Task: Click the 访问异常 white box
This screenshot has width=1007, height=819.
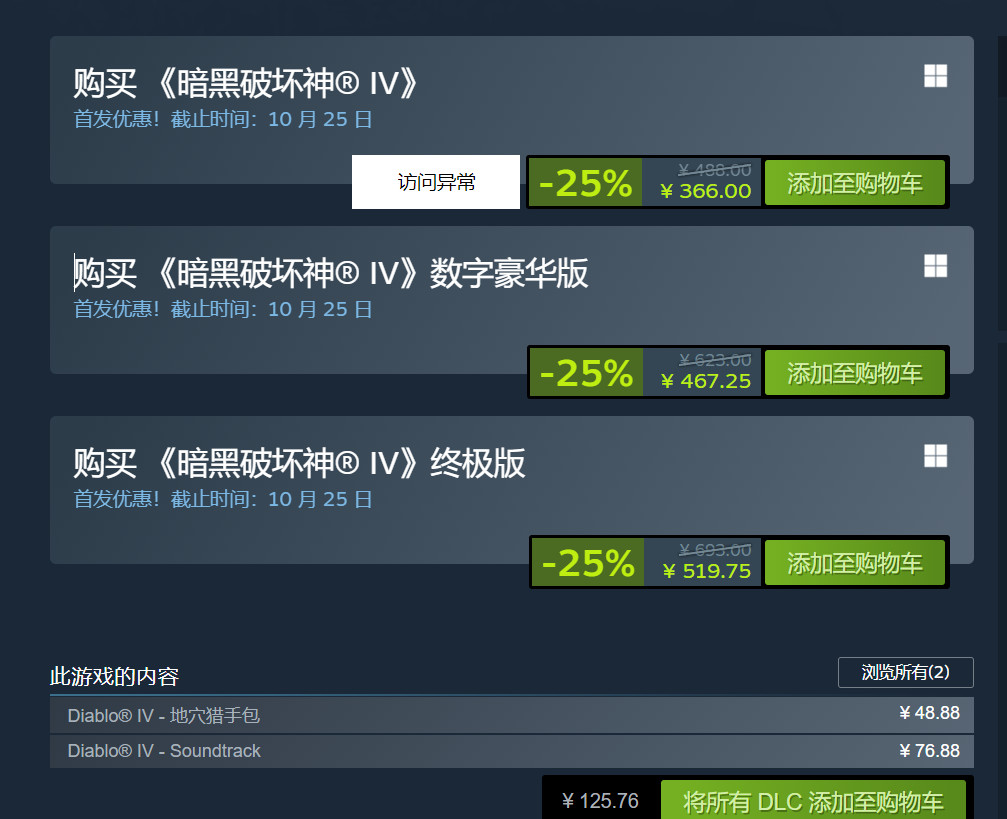Action: [436, 182]
